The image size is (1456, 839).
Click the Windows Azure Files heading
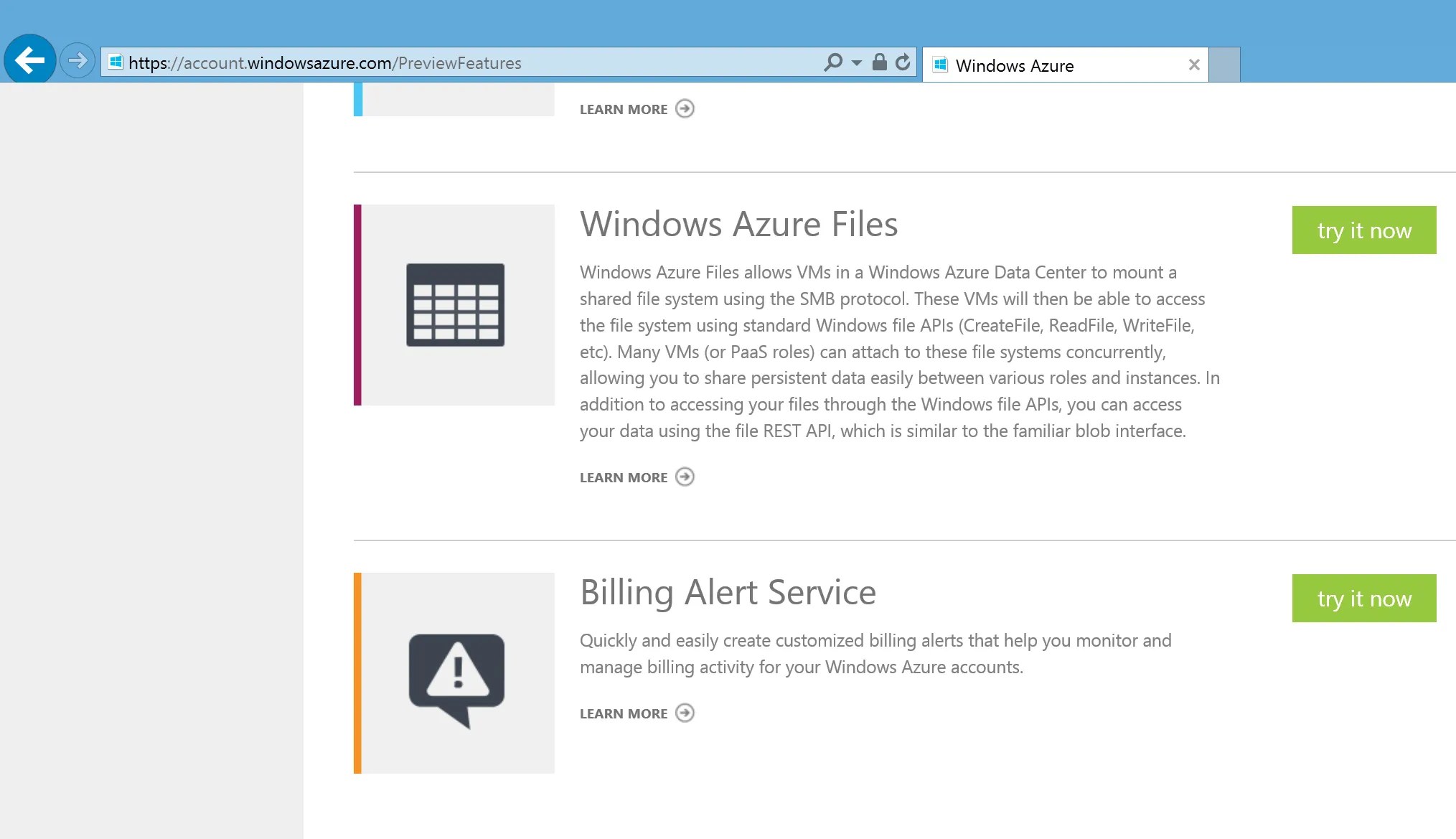pos(738,224)
